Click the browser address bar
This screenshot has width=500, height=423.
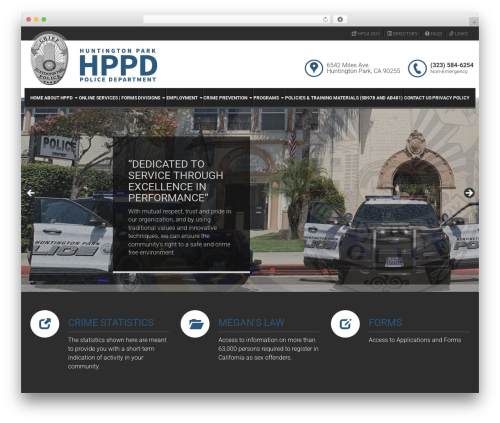237,19
